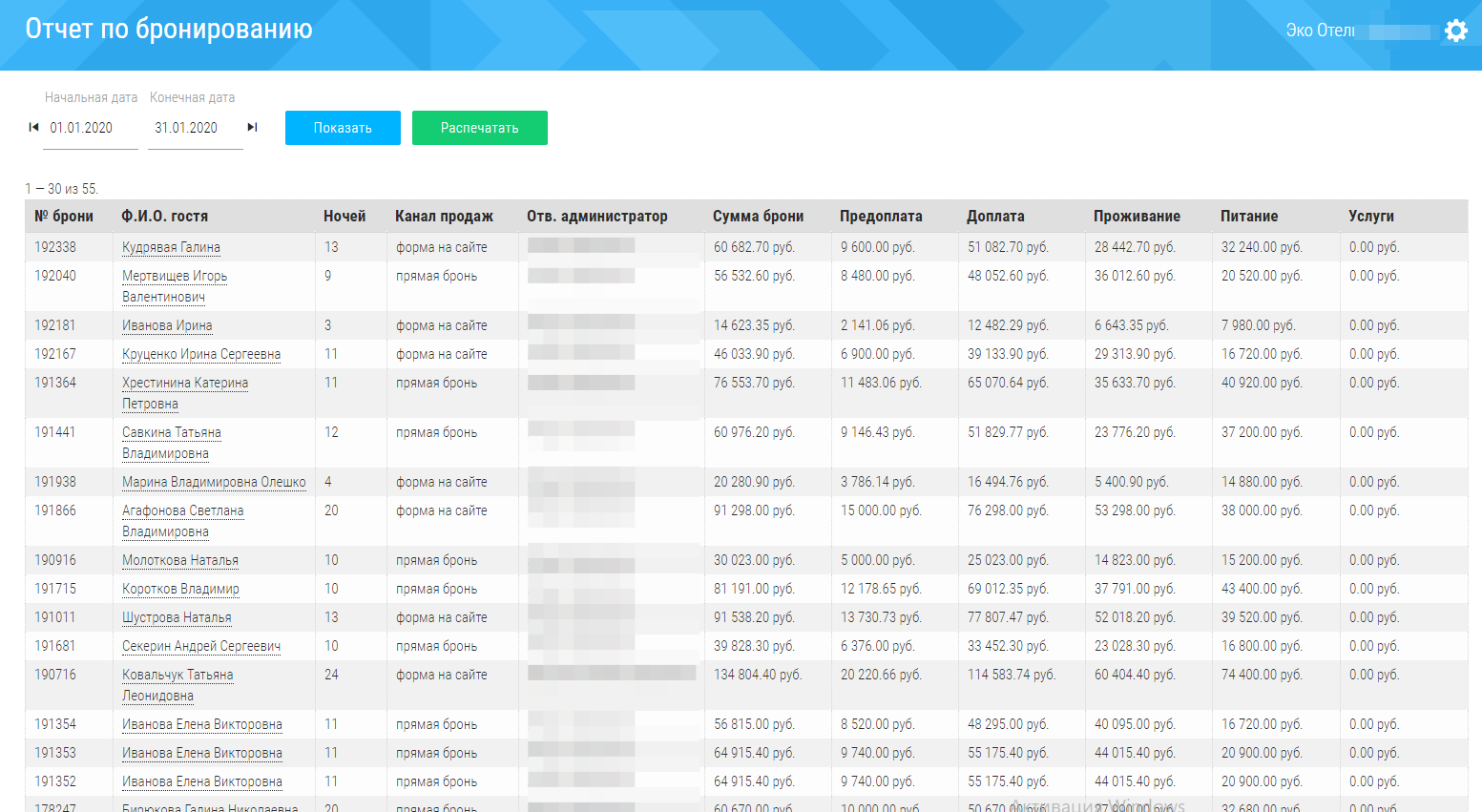Screen dimensions: 1482x812
Task: Sort by № брони column header
Action: click(64, 217)
